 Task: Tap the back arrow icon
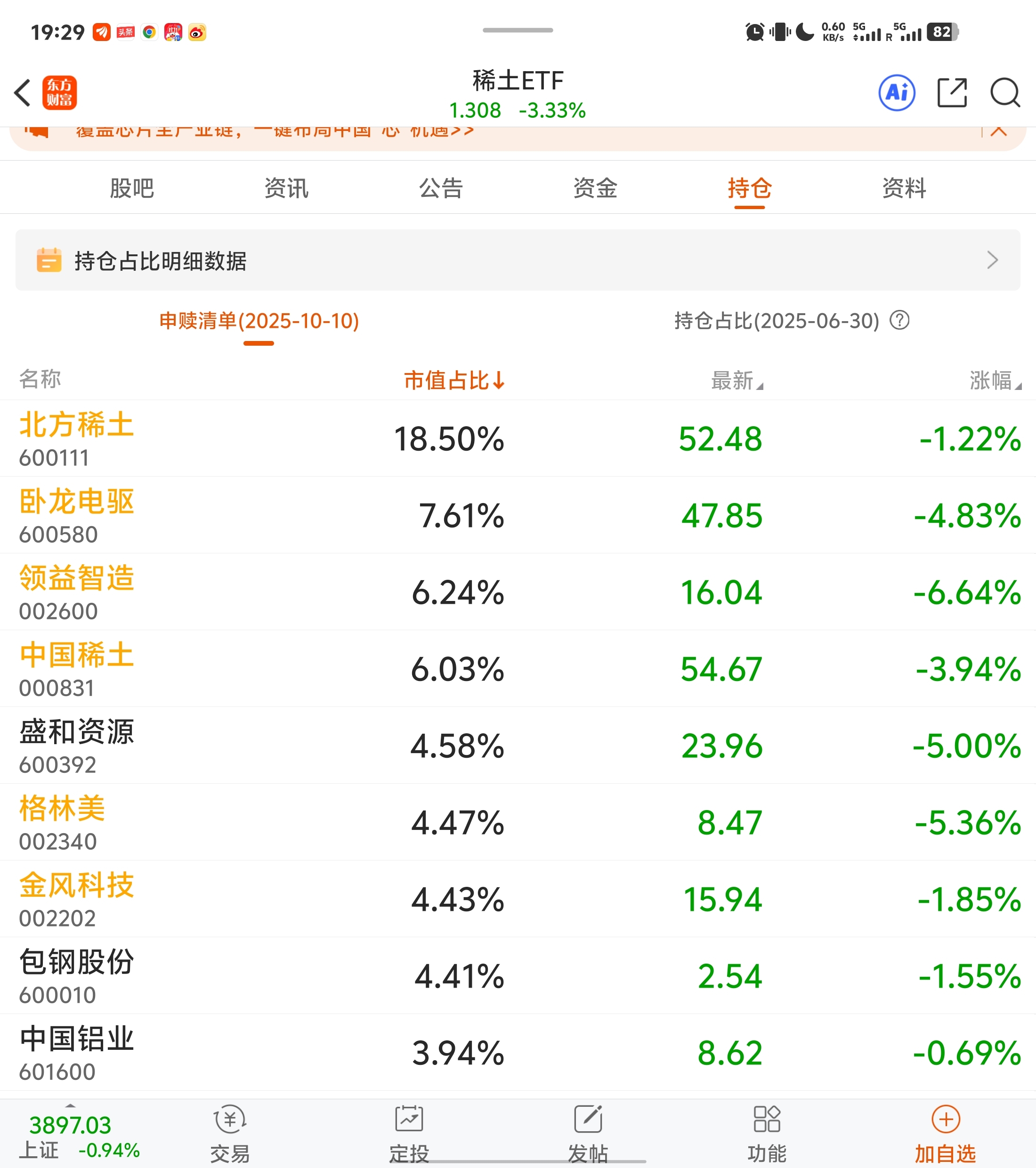click(23, 93)
